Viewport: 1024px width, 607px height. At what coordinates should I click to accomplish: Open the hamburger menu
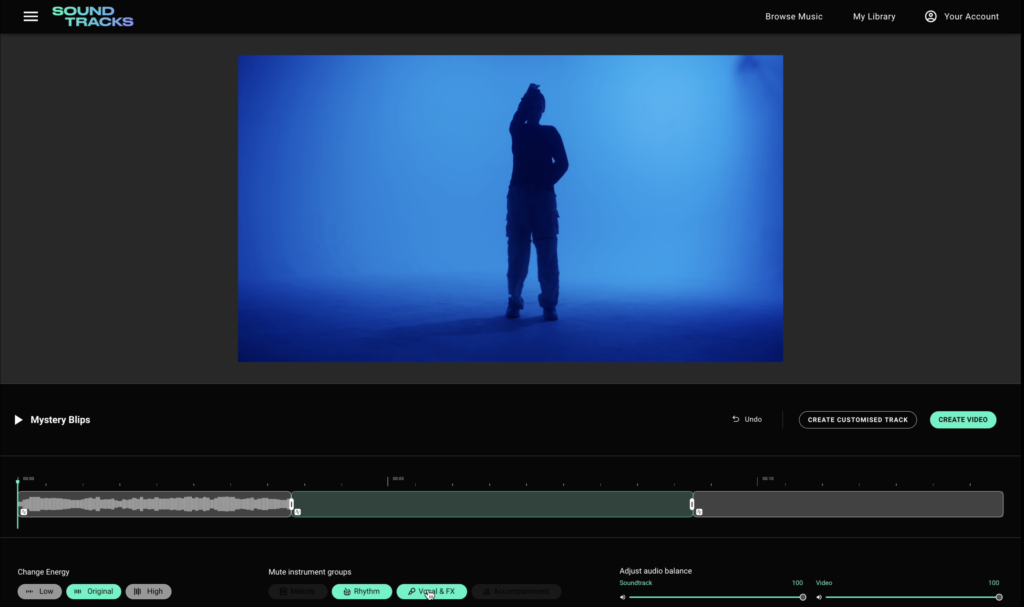click(x=31, y=17)
